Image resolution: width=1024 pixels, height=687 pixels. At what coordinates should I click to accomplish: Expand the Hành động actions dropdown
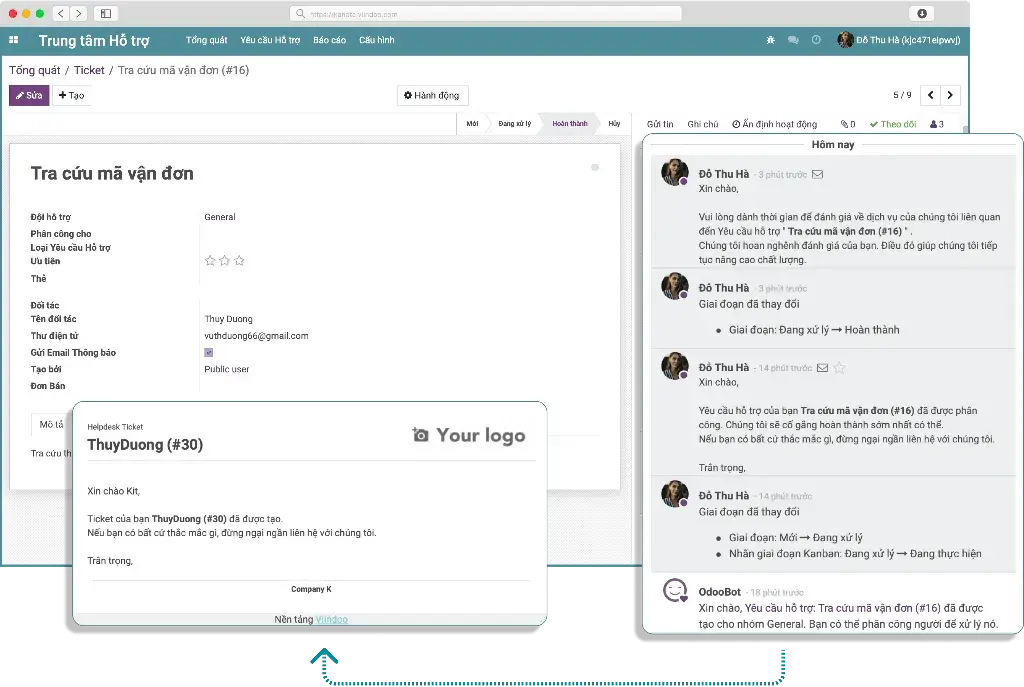431,95
